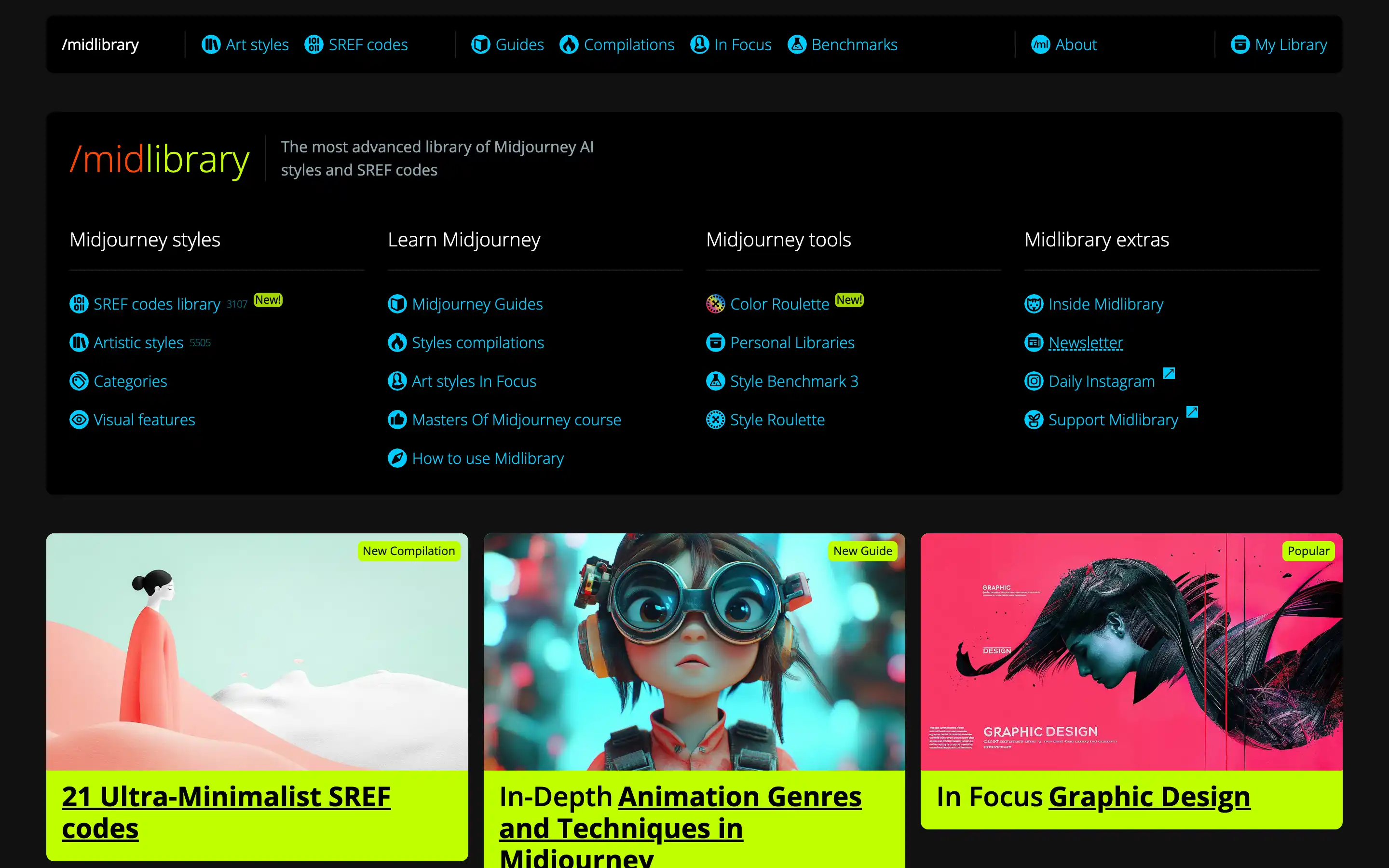Open the animated goggles girl thumbnail
The height and width of the screenshot is (868, 1389).
coord(694,651)
